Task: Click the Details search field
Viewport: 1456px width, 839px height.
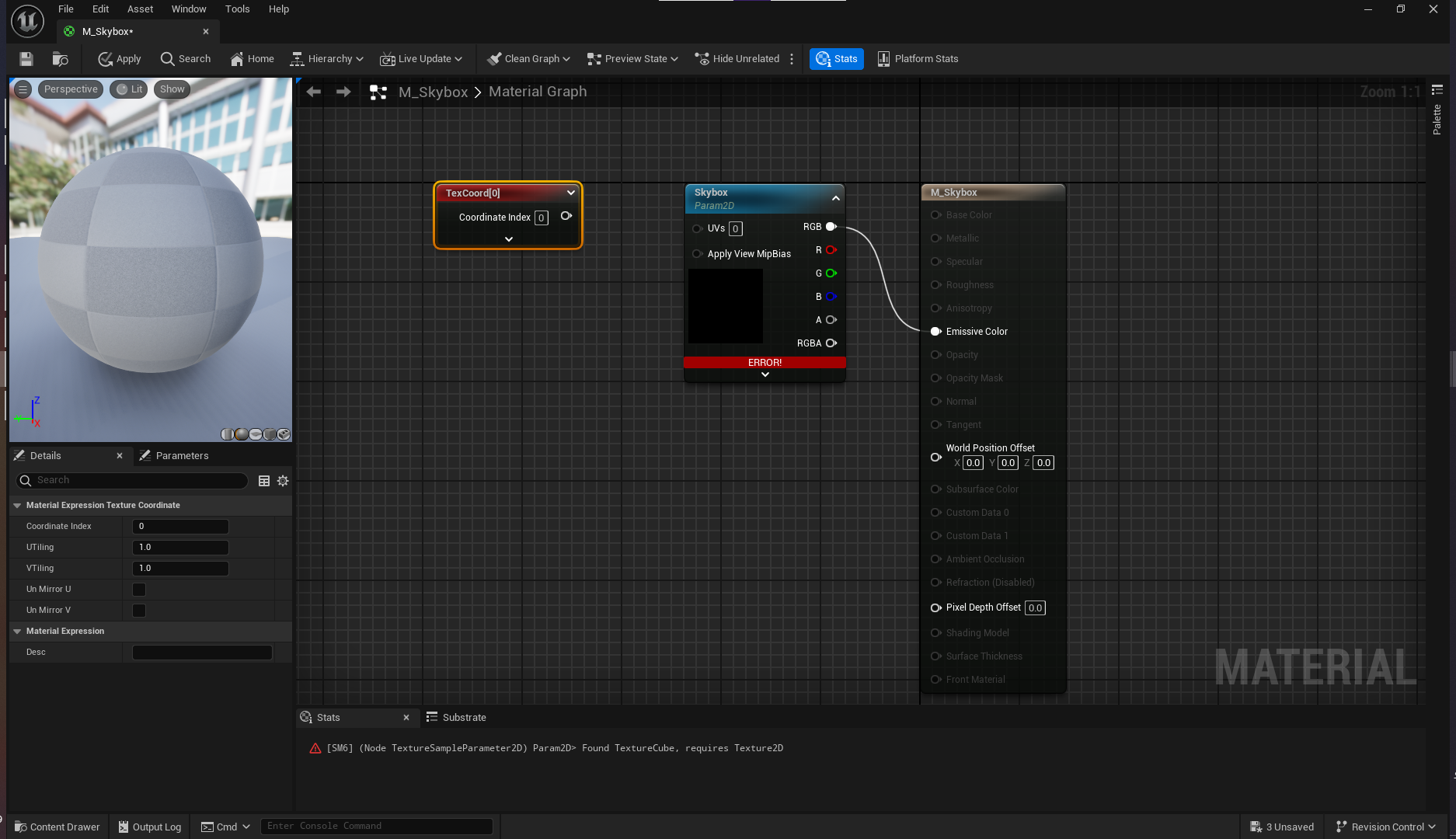Action: pos(132,480)
